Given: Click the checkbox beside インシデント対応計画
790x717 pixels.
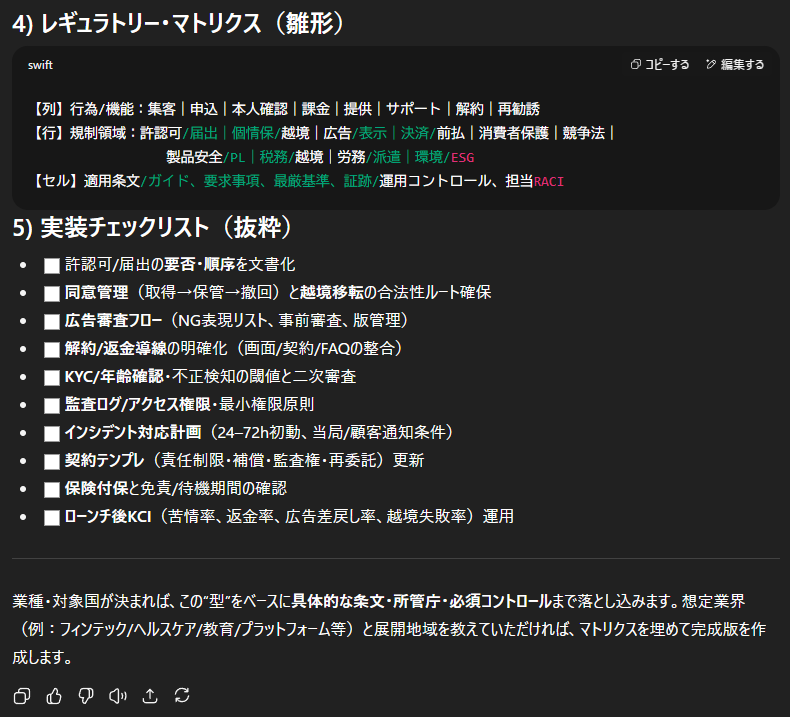Looking at the screenshot, I should pyautogui.click(x=52, y=434).
